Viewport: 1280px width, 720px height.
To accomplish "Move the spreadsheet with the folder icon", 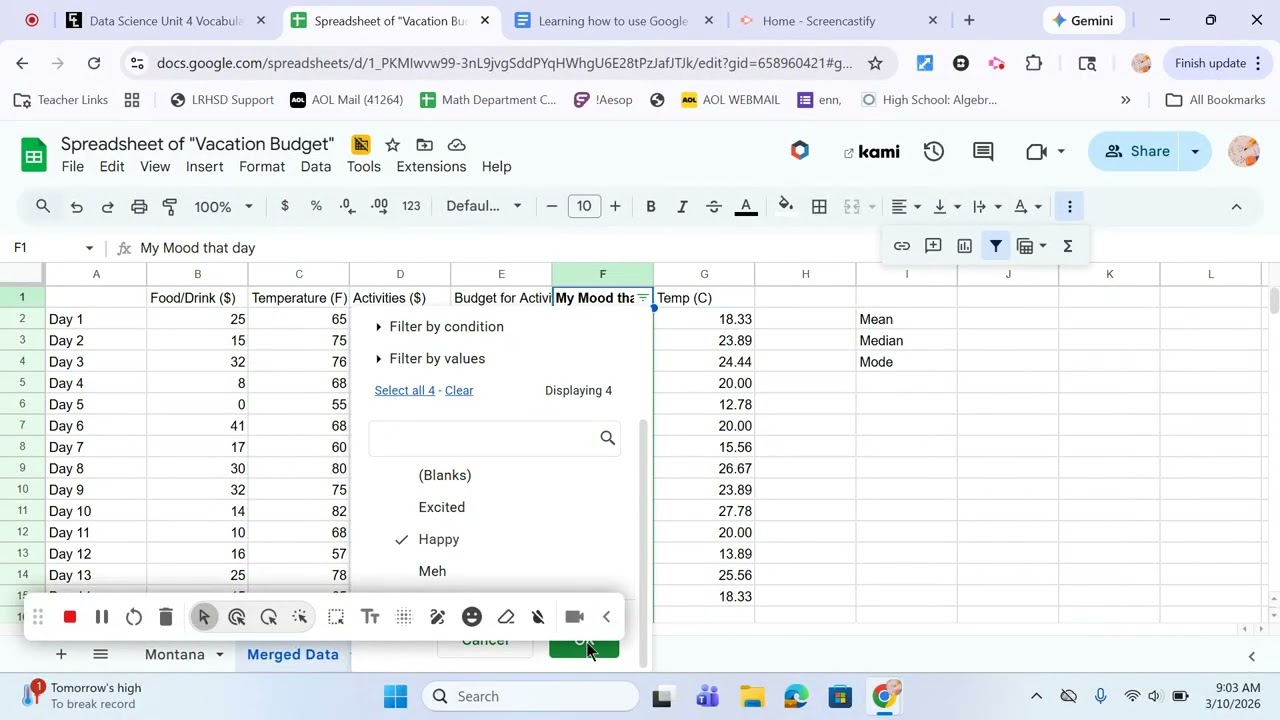I will [425, 145].
